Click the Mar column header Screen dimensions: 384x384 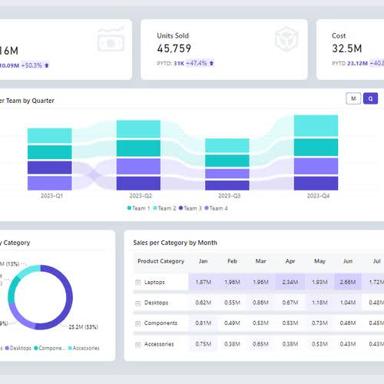[261, 261]
